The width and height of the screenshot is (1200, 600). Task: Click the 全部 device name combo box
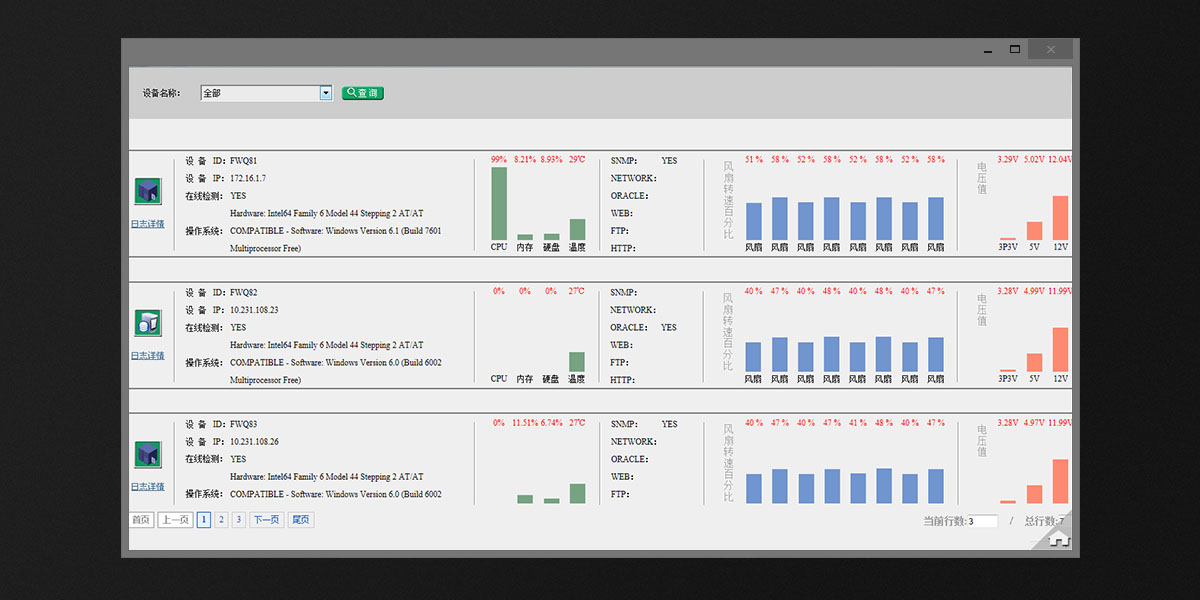pos(260,93)
